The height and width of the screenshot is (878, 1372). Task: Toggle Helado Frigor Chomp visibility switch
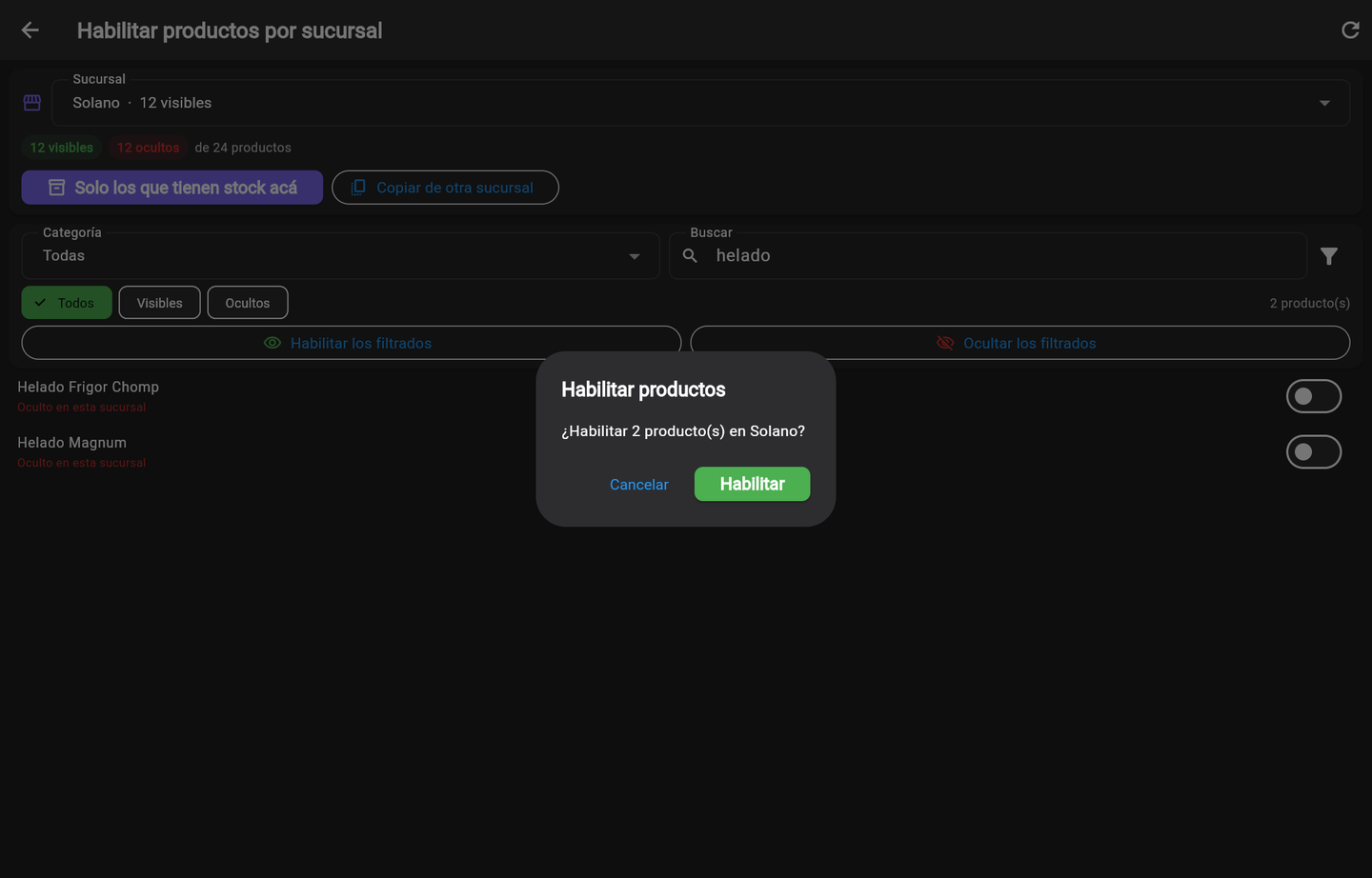1314,396
